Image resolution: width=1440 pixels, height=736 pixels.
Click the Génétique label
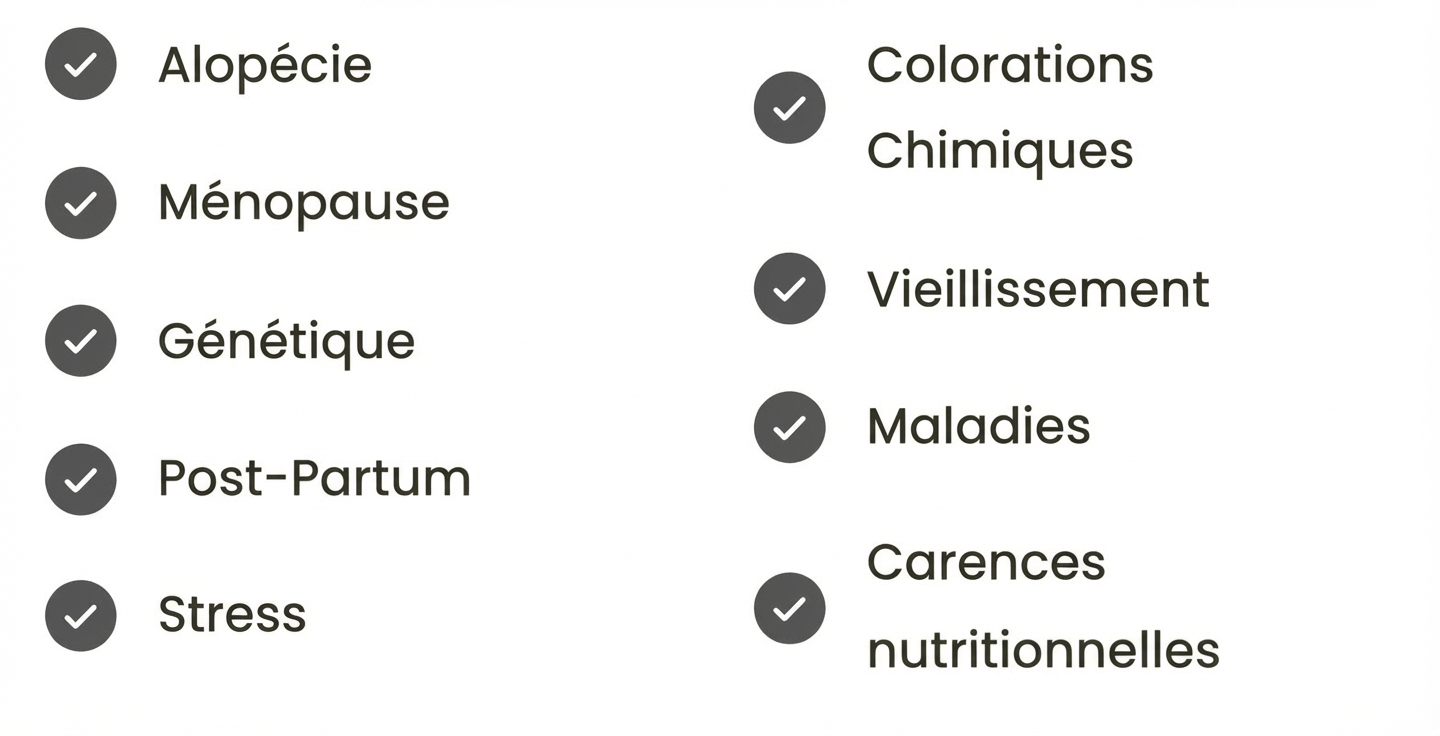pyautogui.click(x=286, y=342)
